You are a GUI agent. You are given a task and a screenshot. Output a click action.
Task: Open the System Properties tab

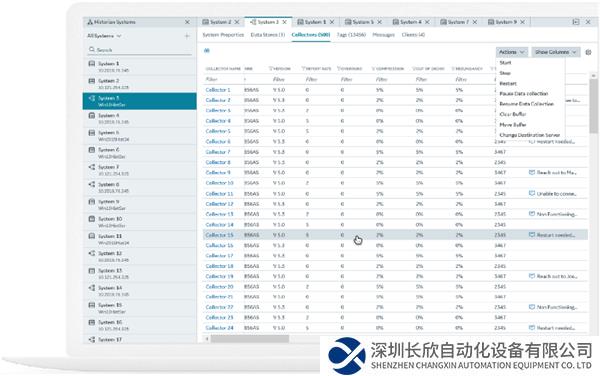[x=223, y=35]
